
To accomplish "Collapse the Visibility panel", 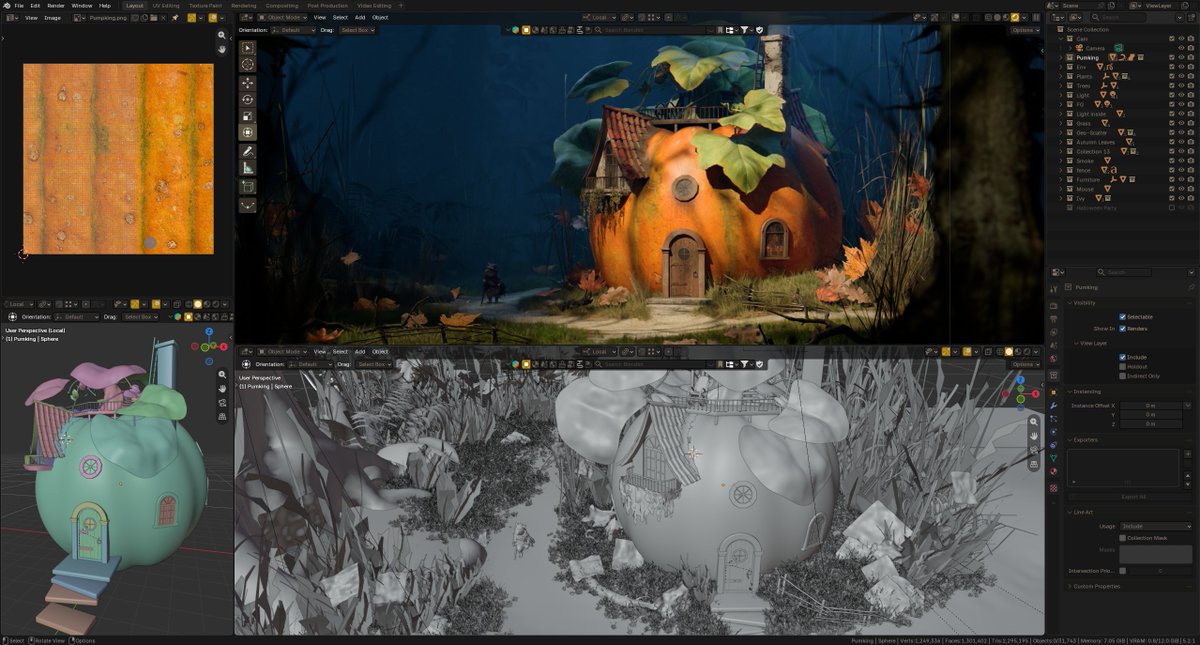I will 1068,303.
